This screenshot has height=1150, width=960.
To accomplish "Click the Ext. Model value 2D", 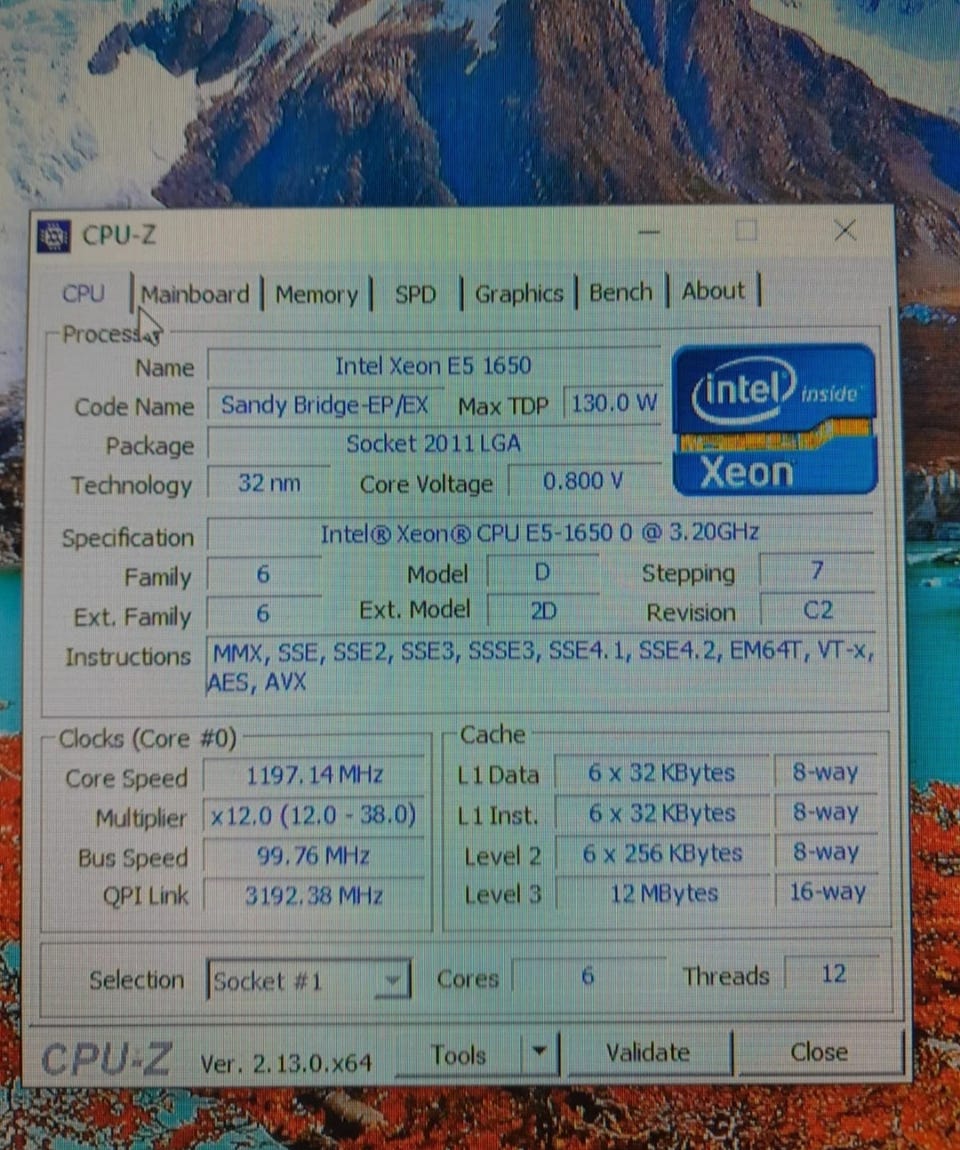I will [543, 611].
